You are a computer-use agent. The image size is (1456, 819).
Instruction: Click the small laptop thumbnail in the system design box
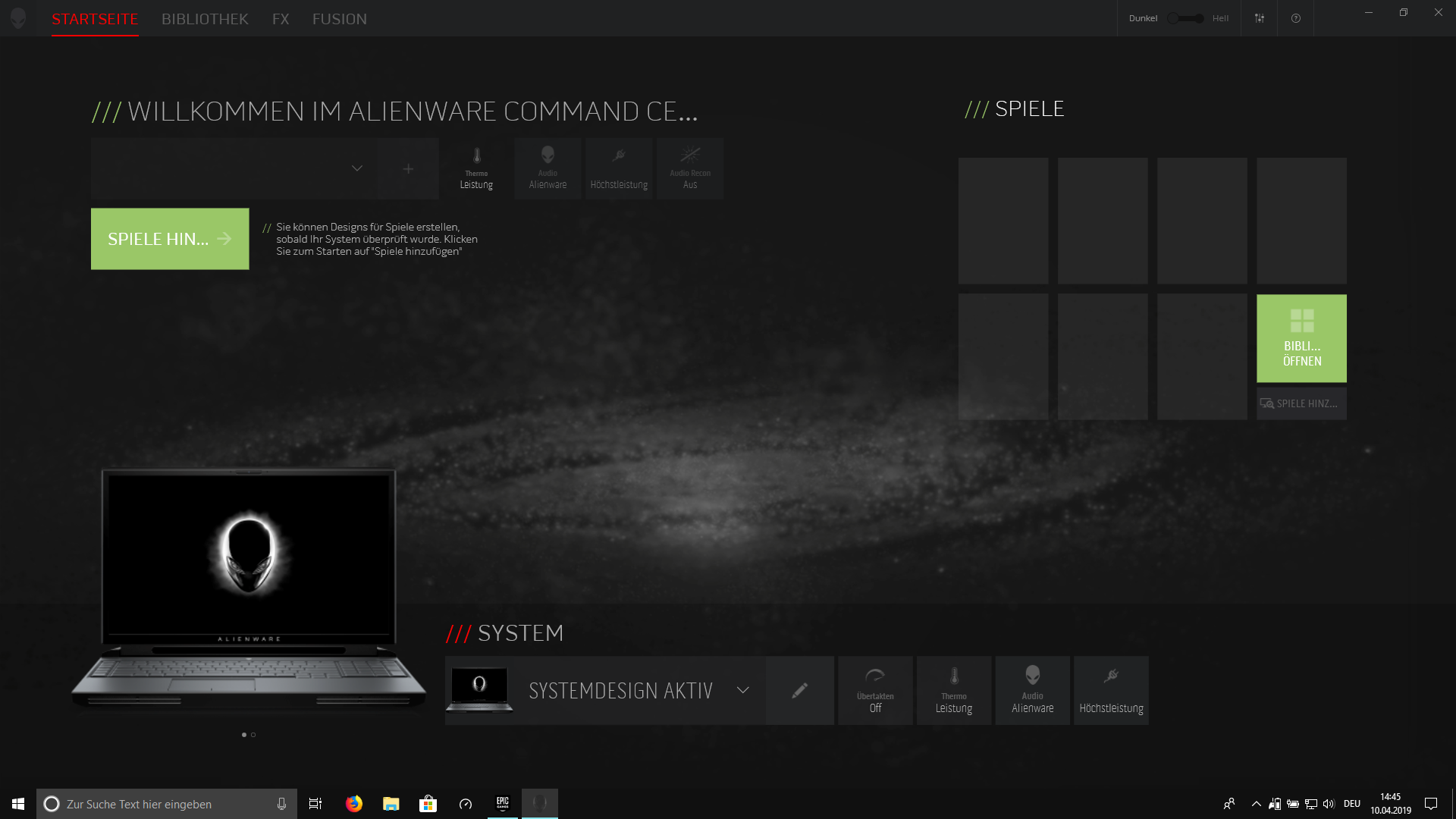point(479,689)
